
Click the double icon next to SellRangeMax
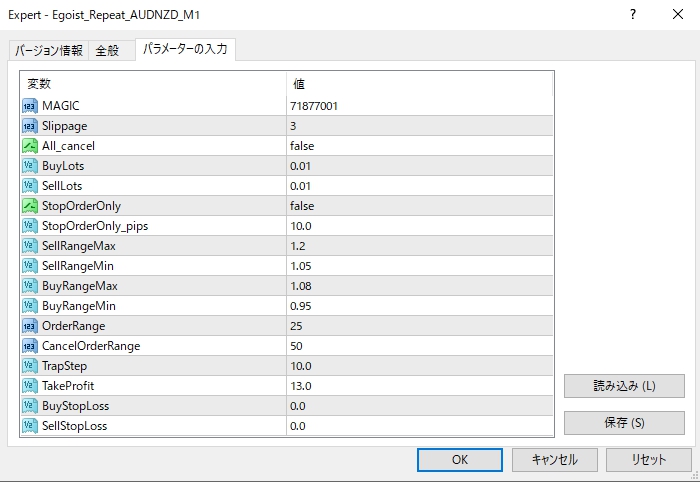click(30, 246)
